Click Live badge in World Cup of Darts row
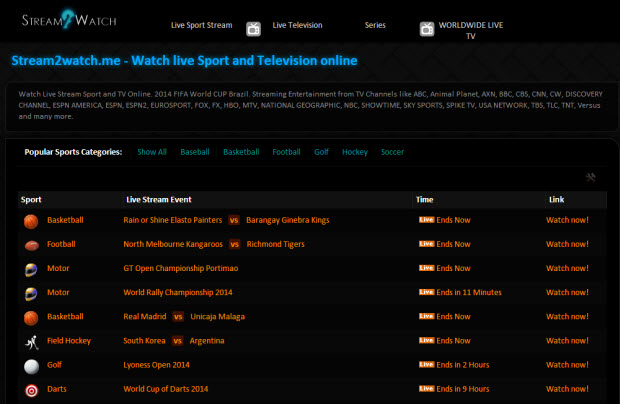 point(427,389)
